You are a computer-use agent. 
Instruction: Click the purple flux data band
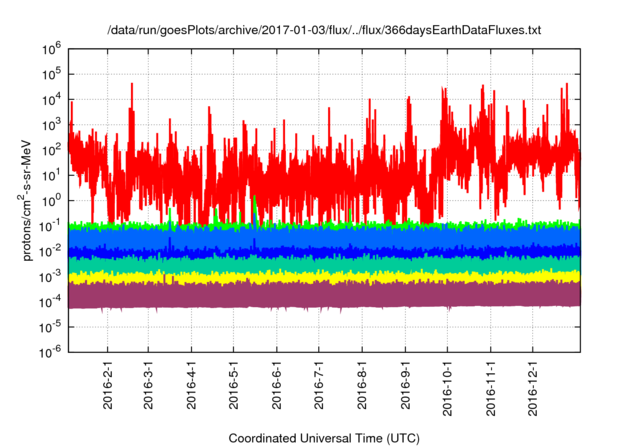(x=324, y=295)
